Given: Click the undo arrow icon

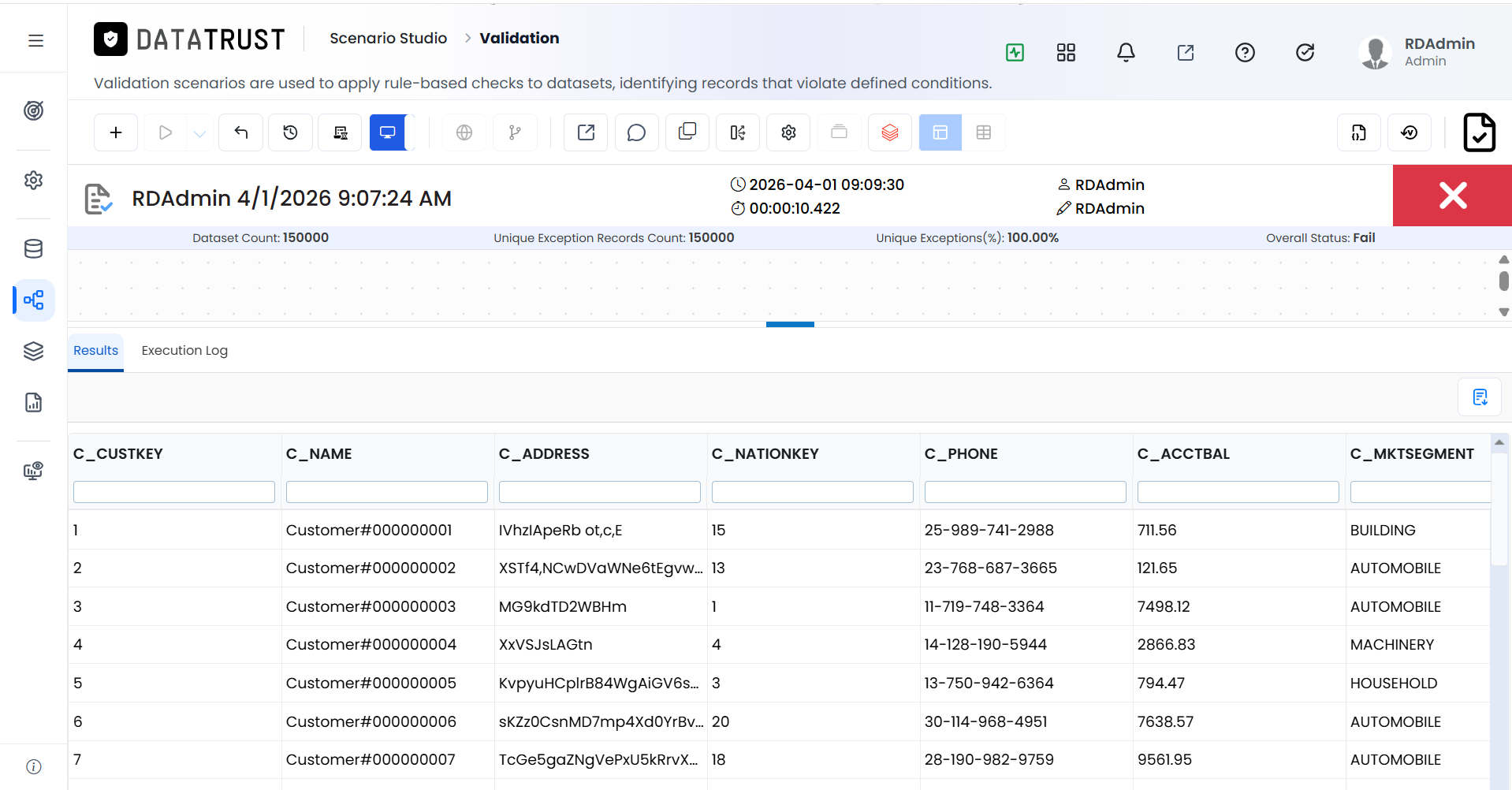Looking at the screenshot, I should point(241,132).
